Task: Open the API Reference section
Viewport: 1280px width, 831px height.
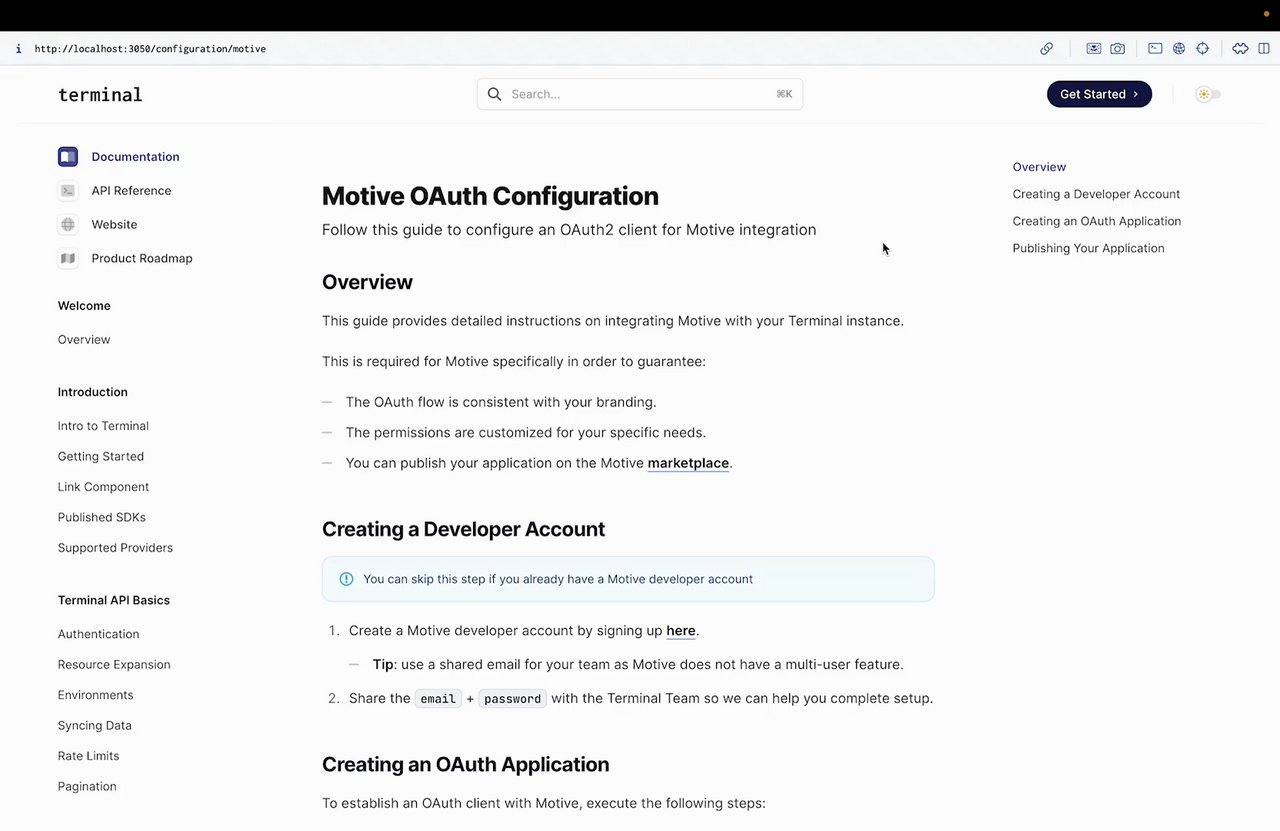Action: tap(131, 191)
